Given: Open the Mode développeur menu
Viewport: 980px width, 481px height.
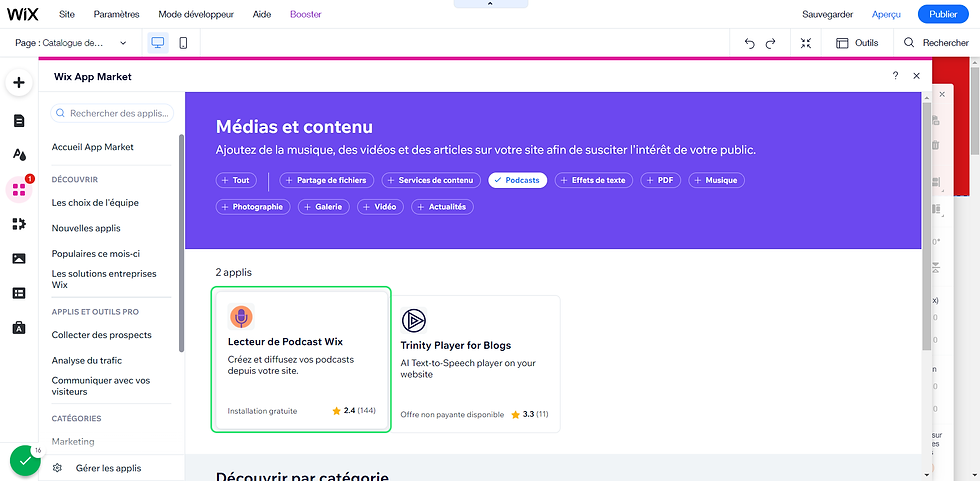Looking at the screenshot, I should 196,14.
